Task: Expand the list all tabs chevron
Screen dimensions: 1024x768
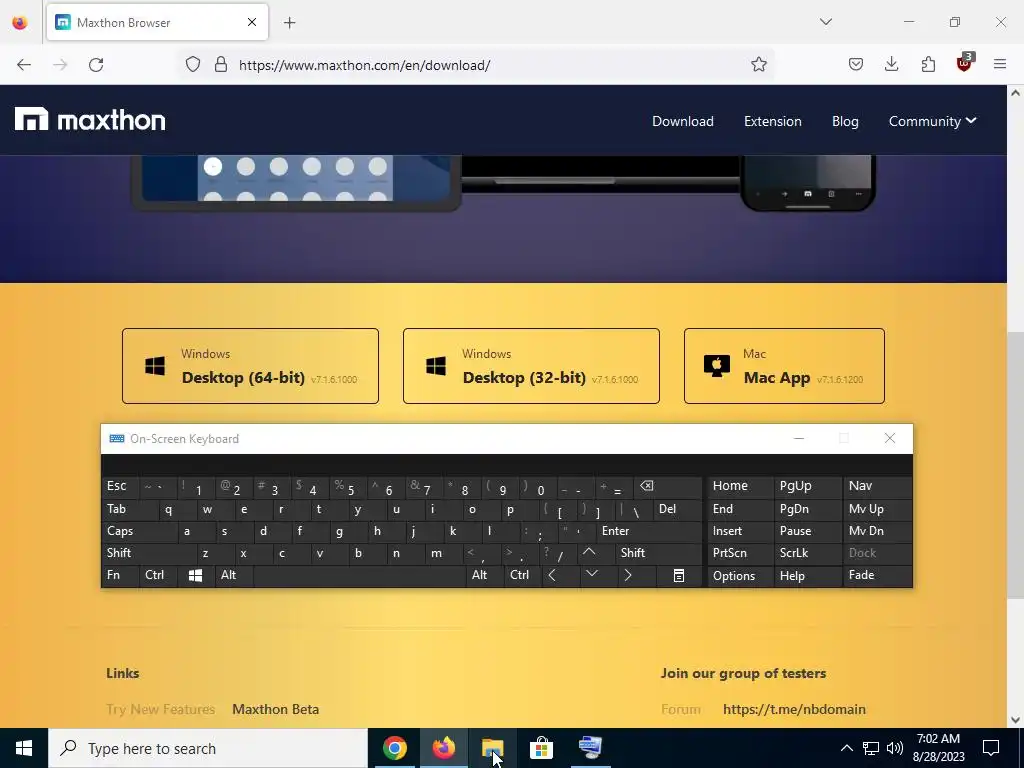Action: (825, 22)
